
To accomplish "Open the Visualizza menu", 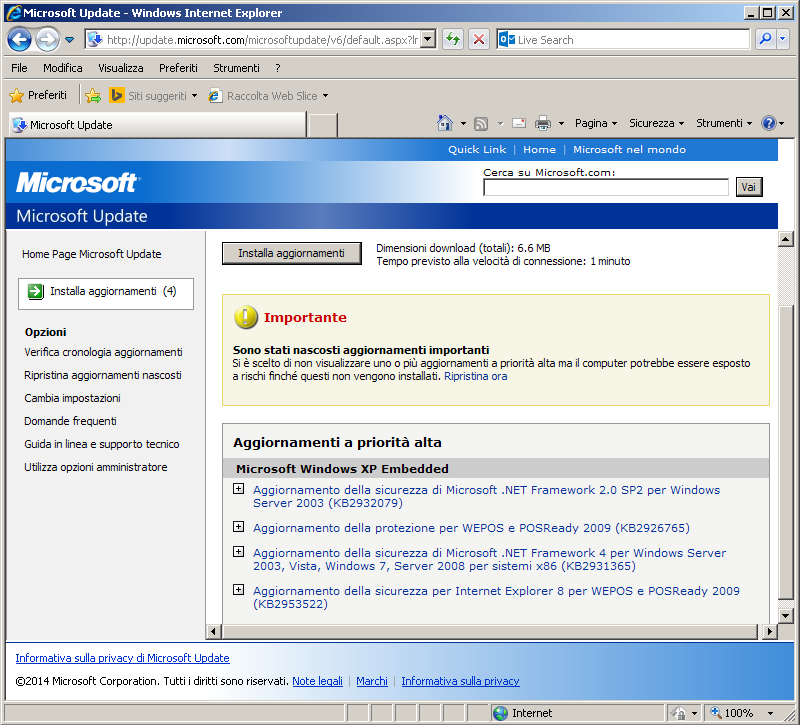I will pos(120,68).
